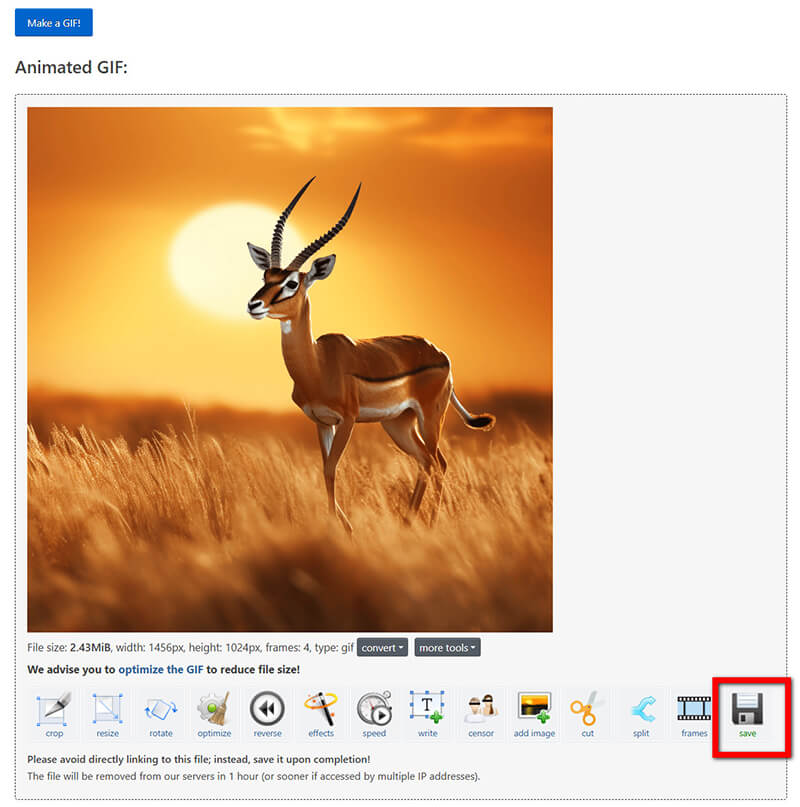Select the rotate tool
800x807 pixels.
(161, 715)
